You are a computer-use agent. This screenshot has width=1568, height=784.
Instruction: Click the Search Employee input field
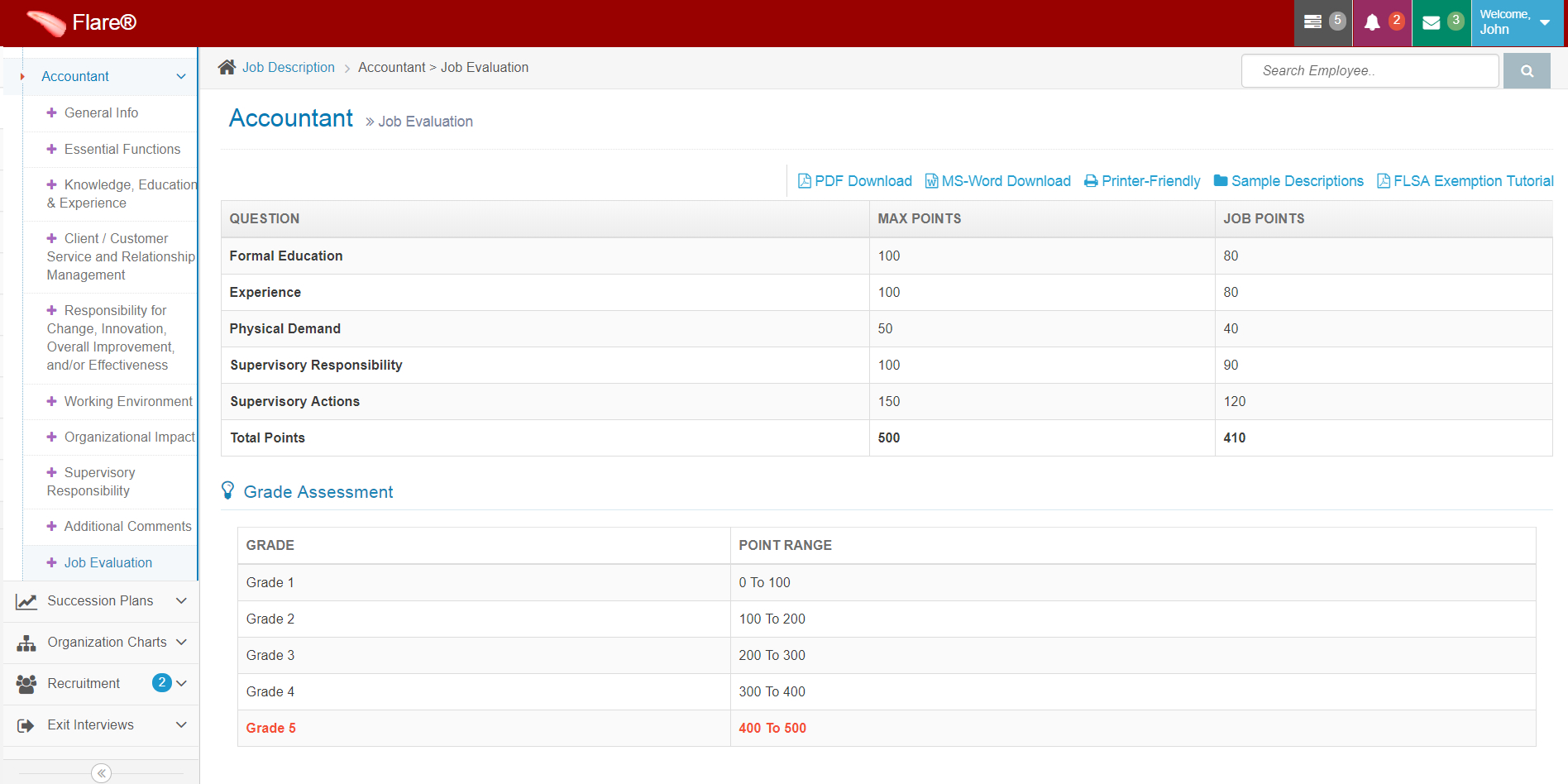click(x=1370, y=71)
